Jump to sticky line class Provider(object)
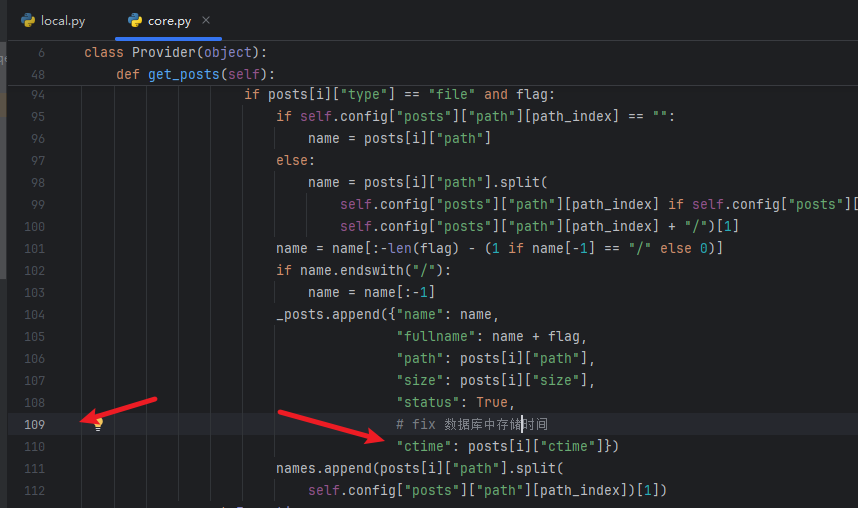Screen dimensions: 858x508 pyautogui.click(x=175, y=52)
